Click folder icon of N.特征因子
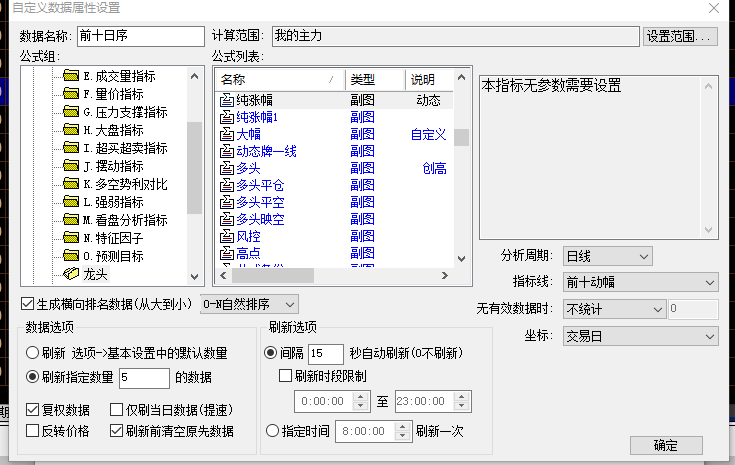The height and width of the screenshot is (465, 735). (71, 237)
